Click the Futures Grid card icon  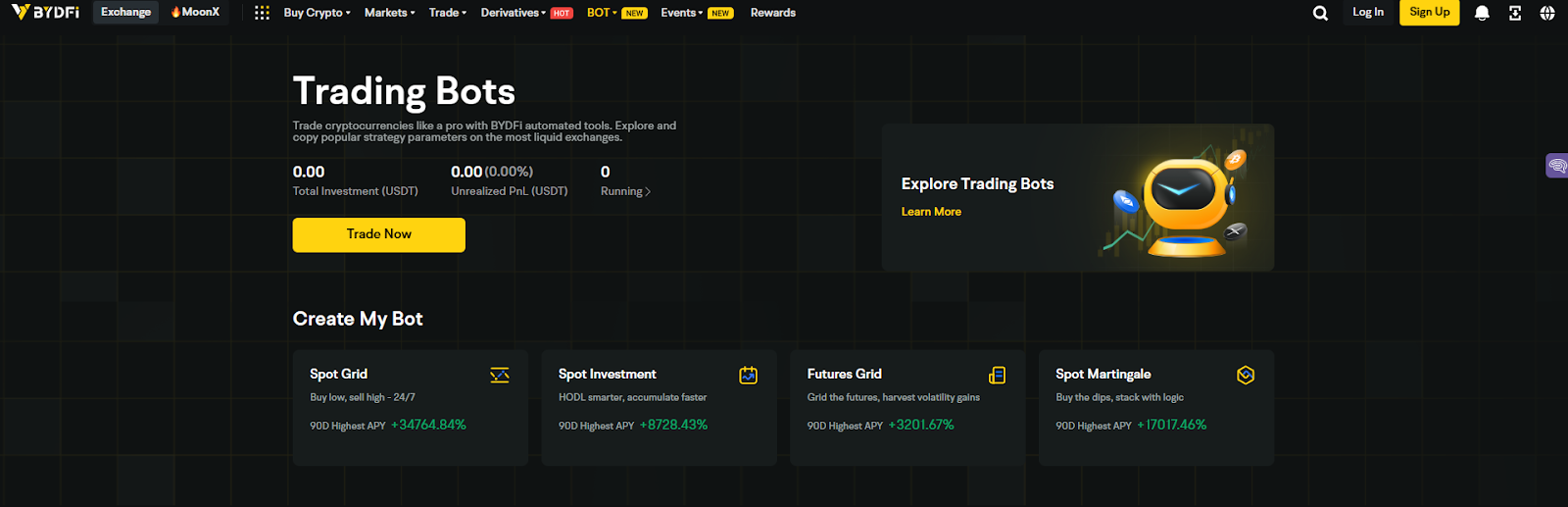pyautogui.click(x=998, y=375)
